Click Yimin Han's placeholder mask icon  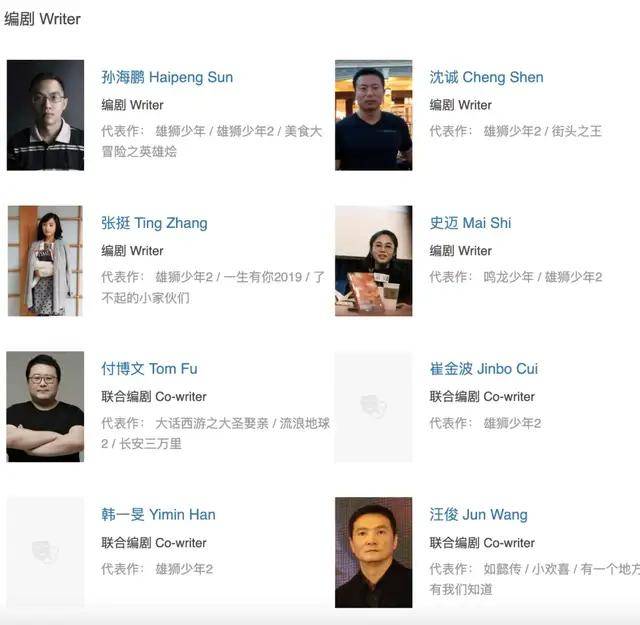coord(45,552)
